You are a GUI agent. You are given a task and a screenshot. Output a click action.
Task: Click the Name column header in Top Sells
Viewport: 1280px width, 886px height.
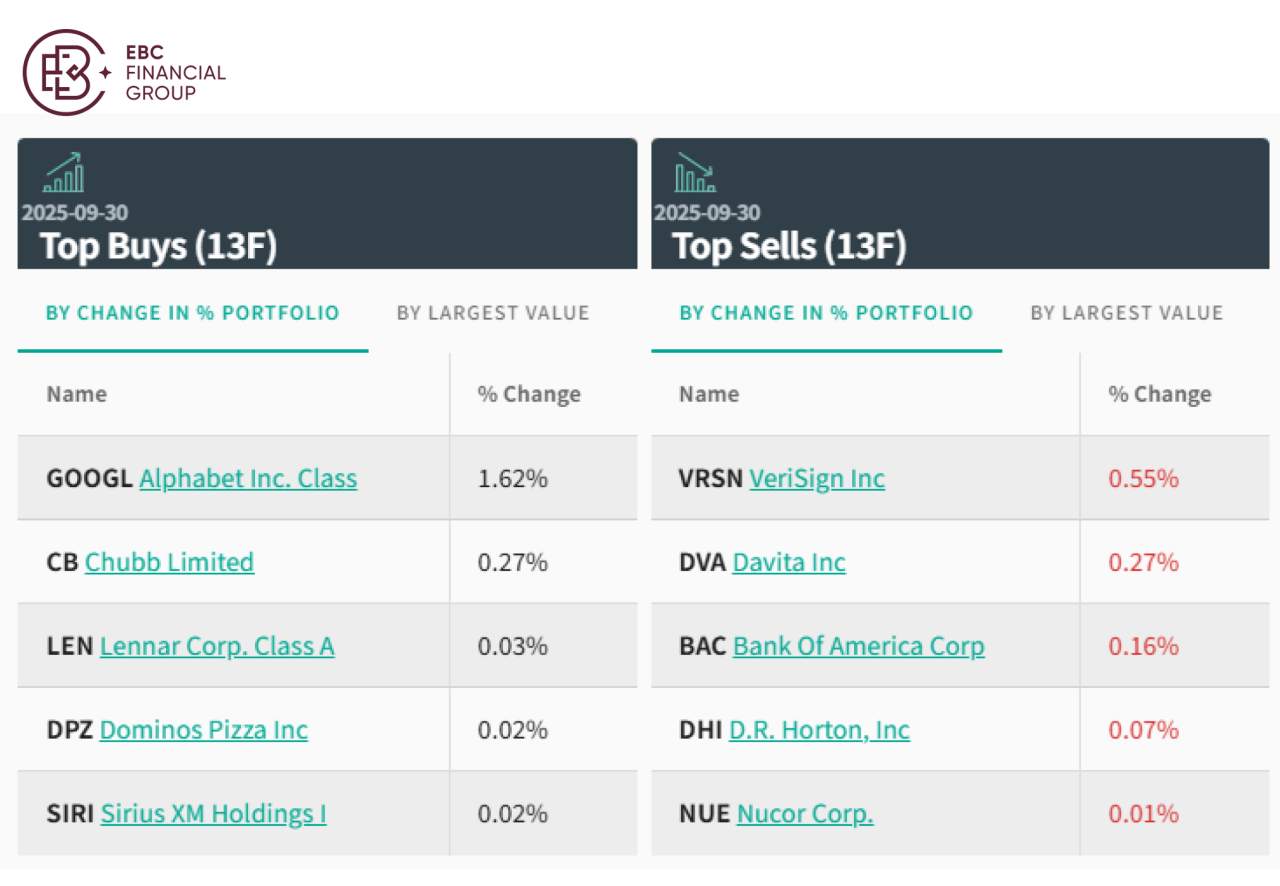click(x=708, y=394)
